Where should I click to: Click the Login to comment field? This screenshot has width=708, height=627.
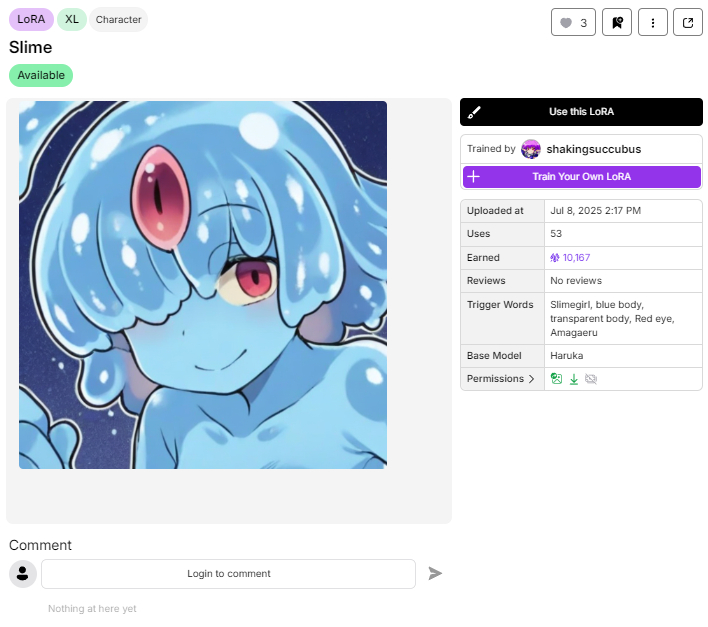[x=228, y=574]
